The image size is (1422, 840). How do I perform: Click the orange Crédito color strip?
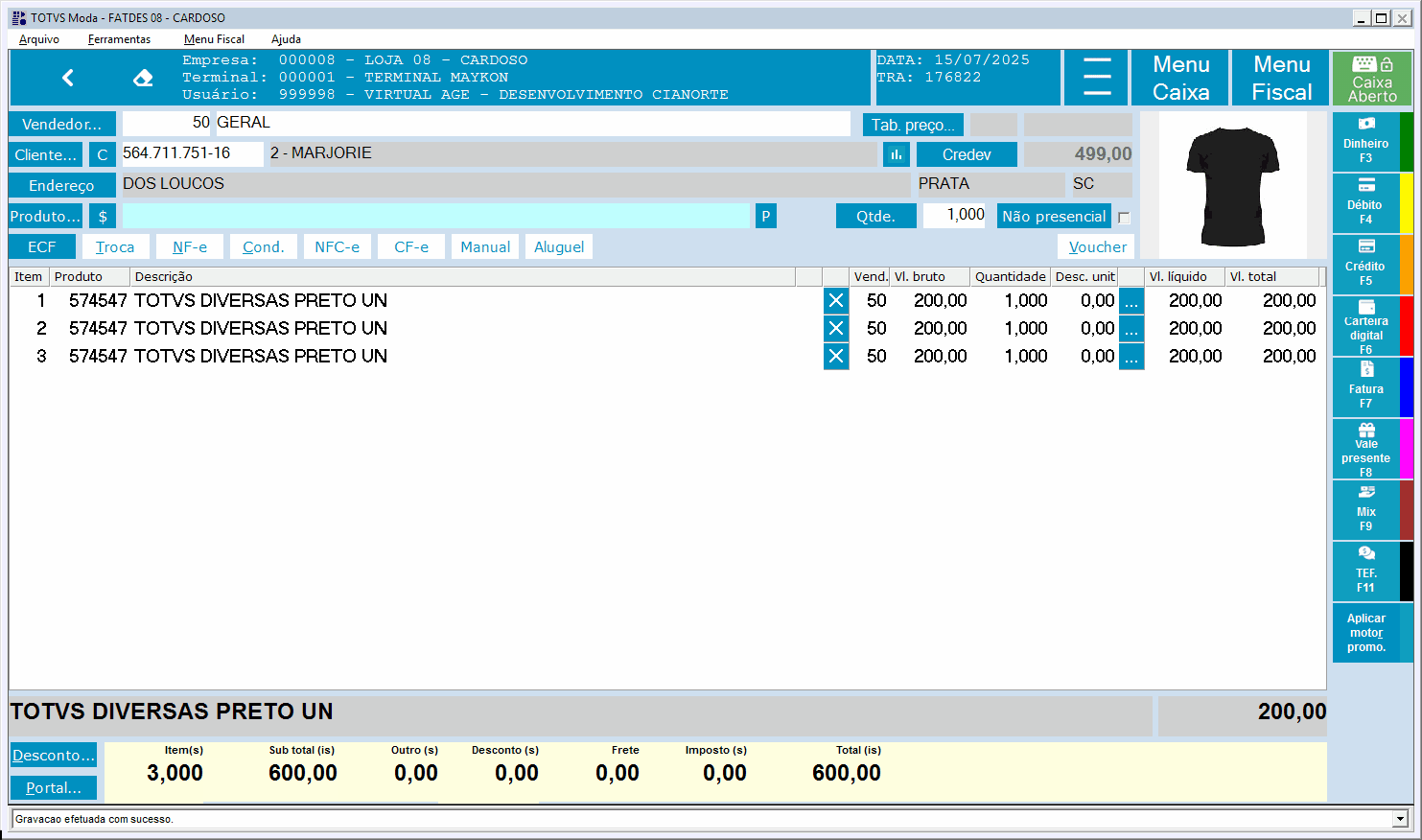[x=1407, y=265]
